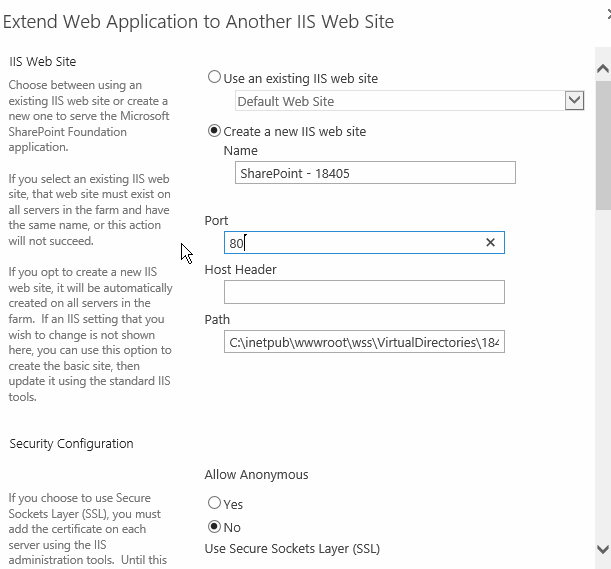Click the 'Extend Web Application to Another IIS Web Site' title

[199, 21]
